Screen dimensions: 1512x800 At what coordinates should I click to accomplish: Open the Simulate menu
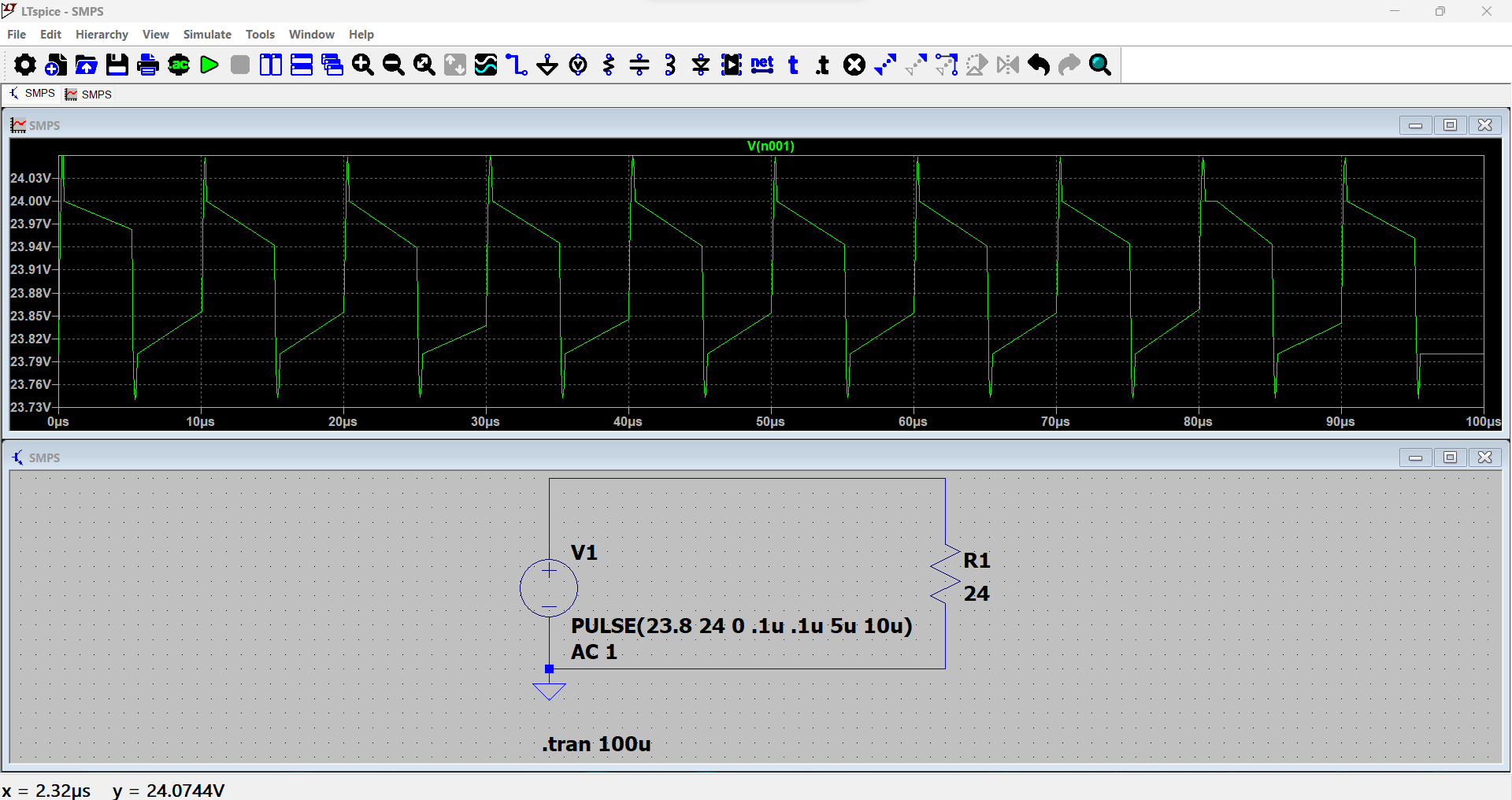pos(207,35)
